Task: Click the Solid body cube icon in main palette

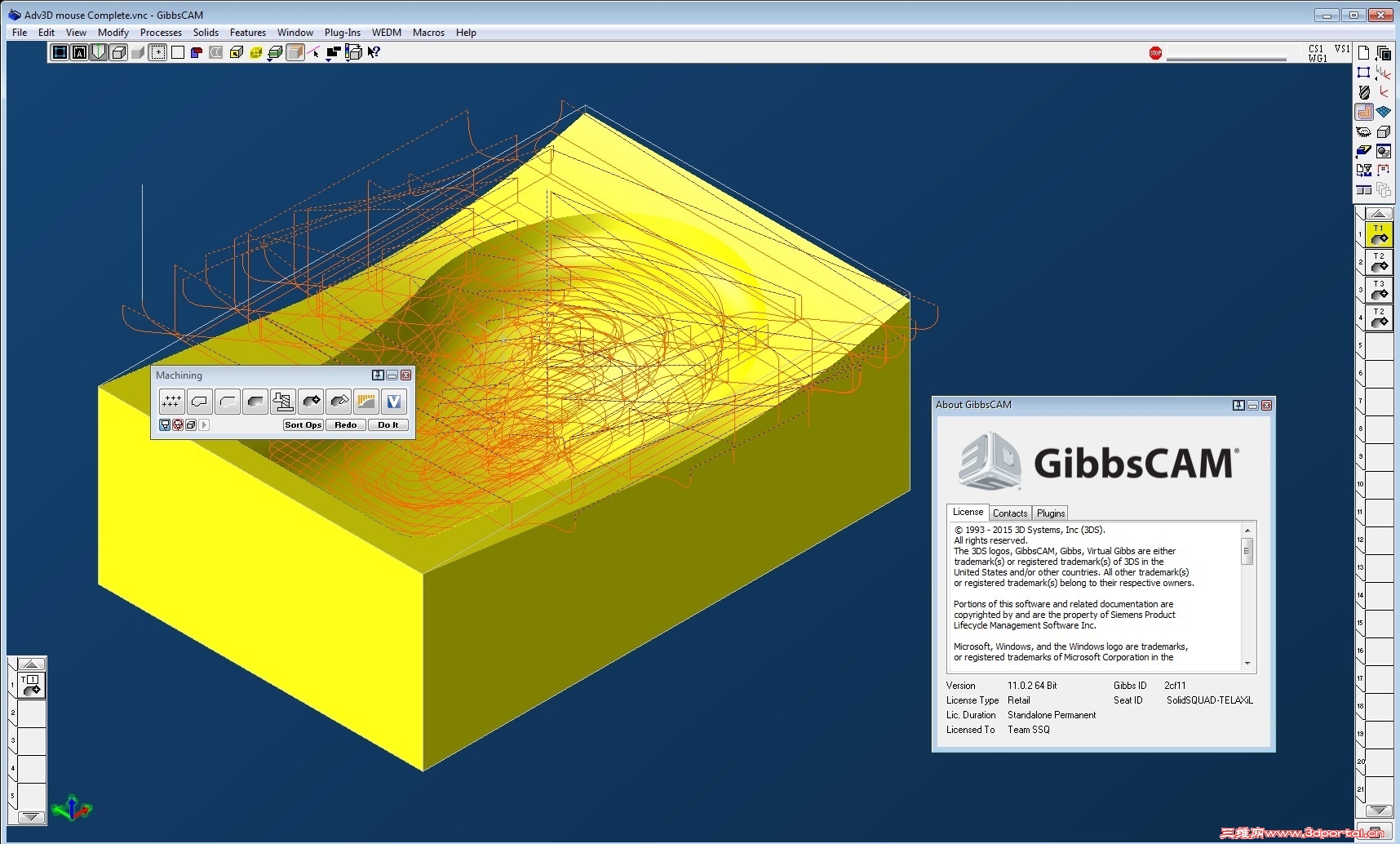Action: (1384, 131)
